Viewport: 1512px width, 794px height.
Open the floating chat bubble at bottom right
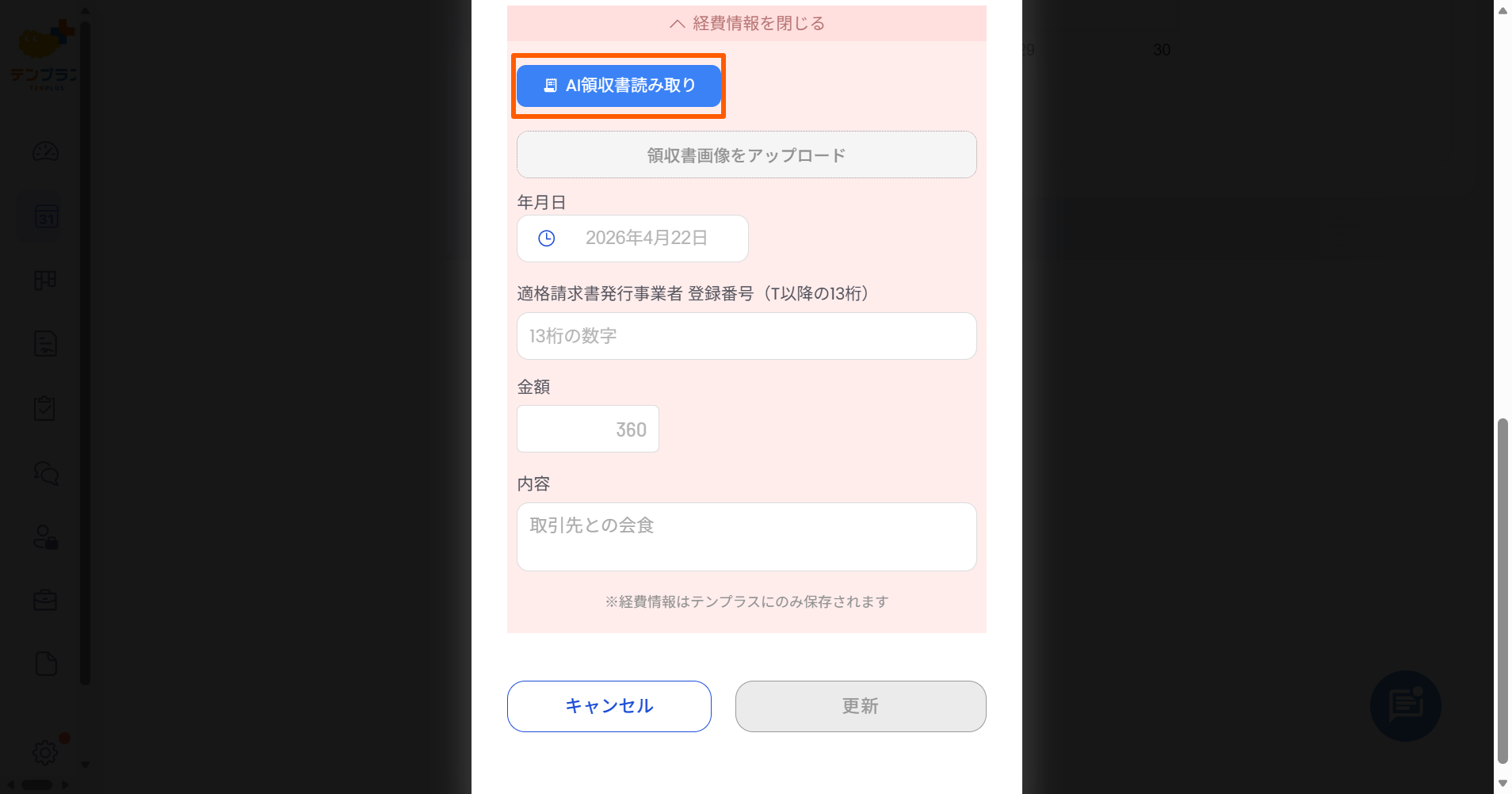pyautogui.click(x=1405, y=705)
